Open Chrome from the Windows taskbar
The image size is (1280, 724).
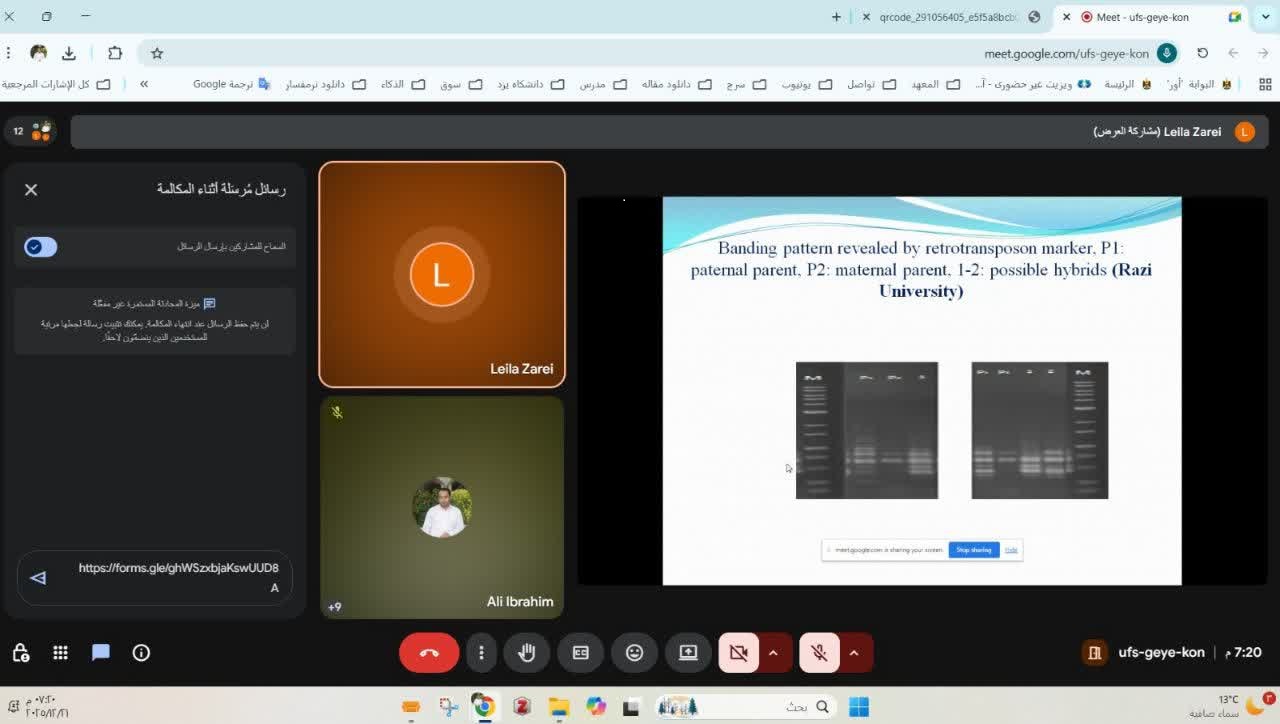click(x=484, y=707)
